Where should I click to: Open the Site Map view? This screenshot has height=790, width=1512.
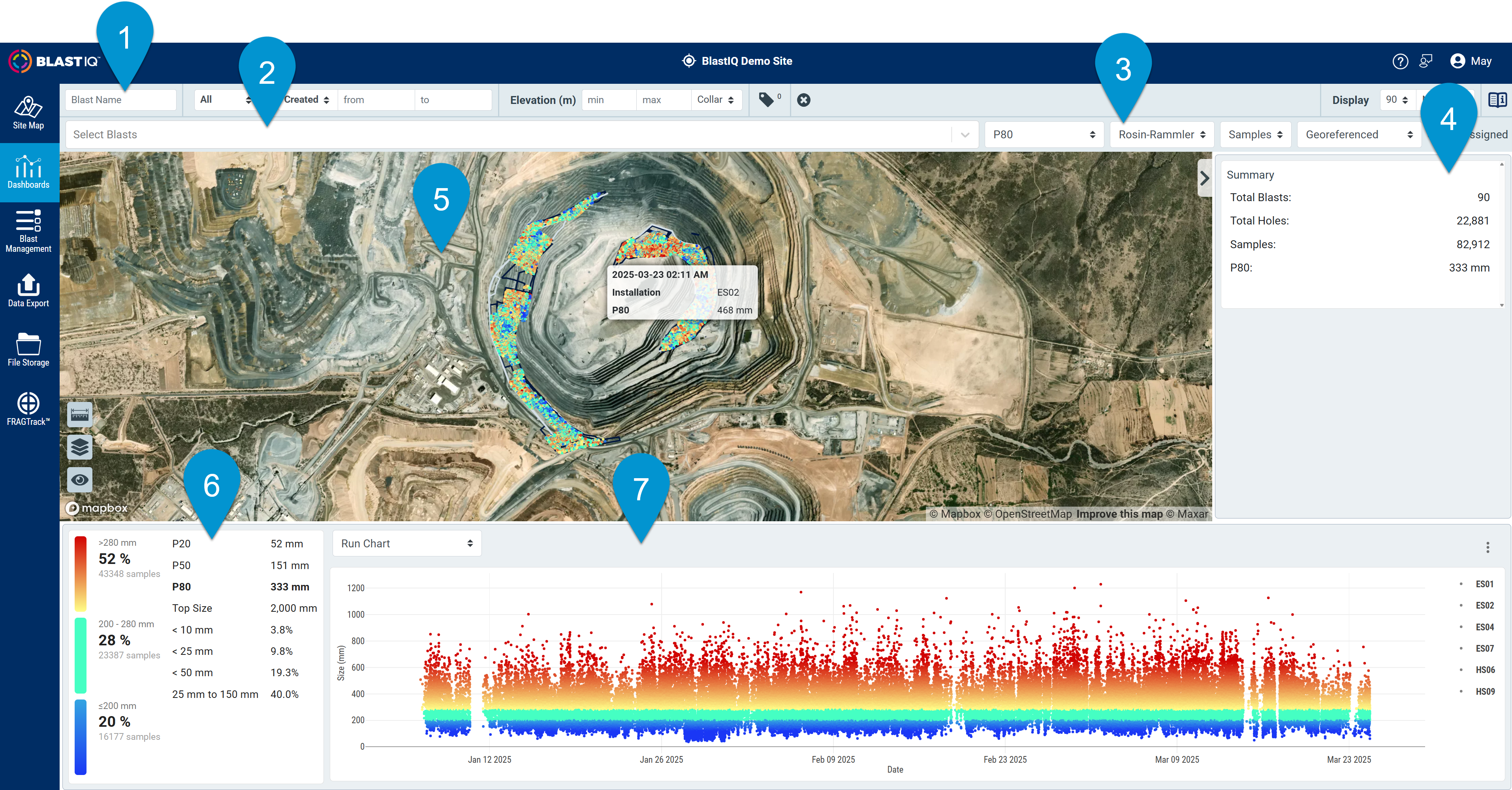pyautogui.click(x=28, y=113)
